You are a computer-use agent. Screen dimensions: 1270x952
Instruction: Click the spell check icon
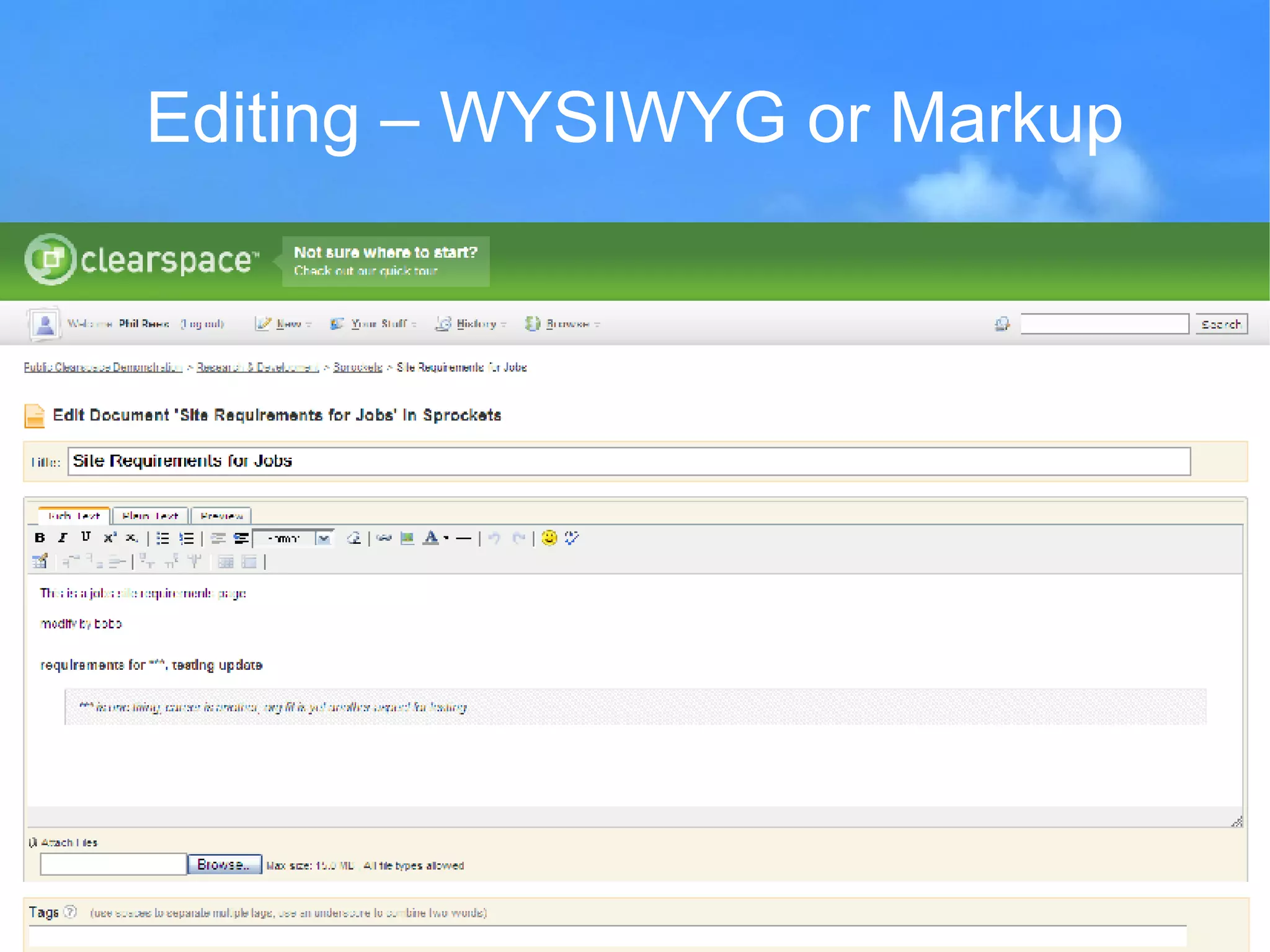[572, 538]
